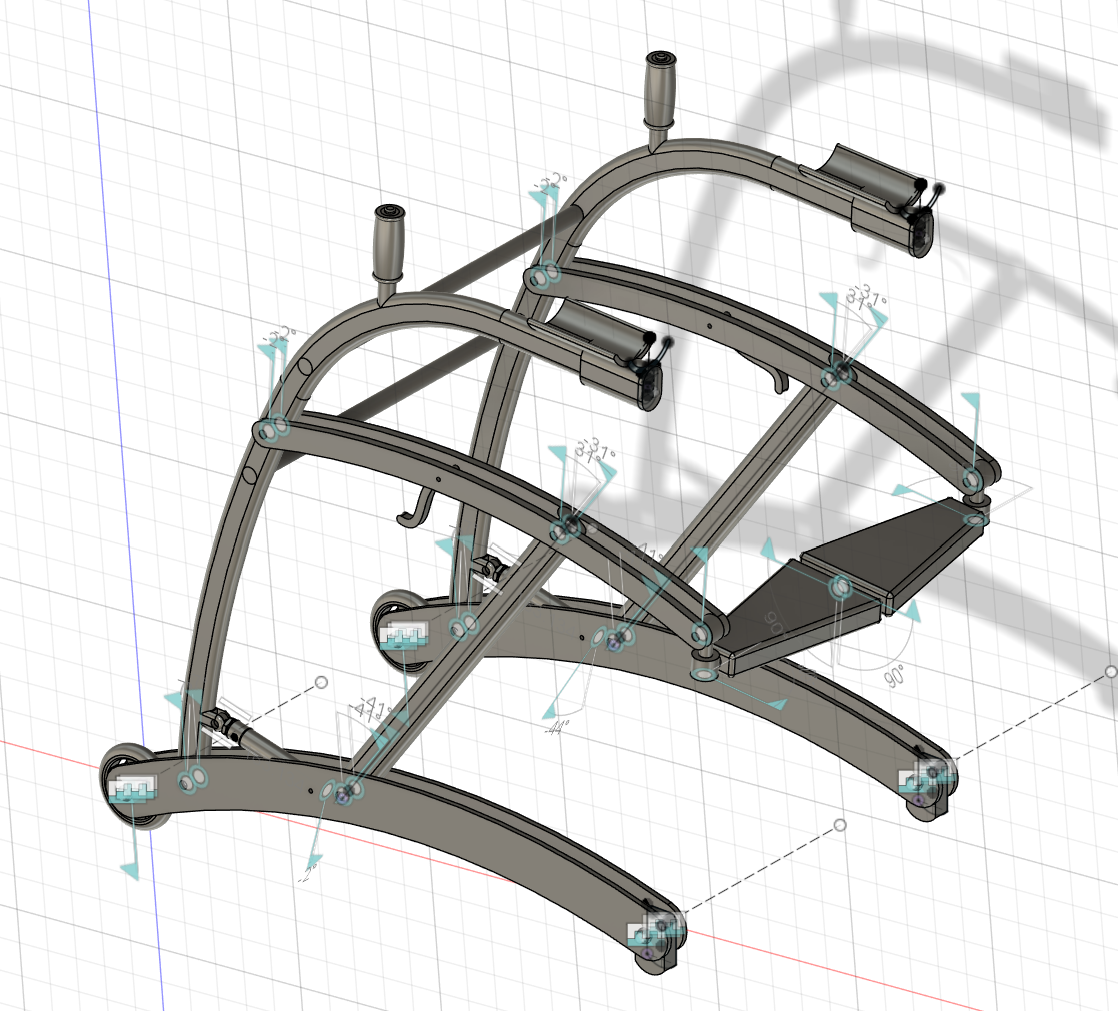
Task: Select the caster wheel under the near base rail end
Action: tap(656, 958)
